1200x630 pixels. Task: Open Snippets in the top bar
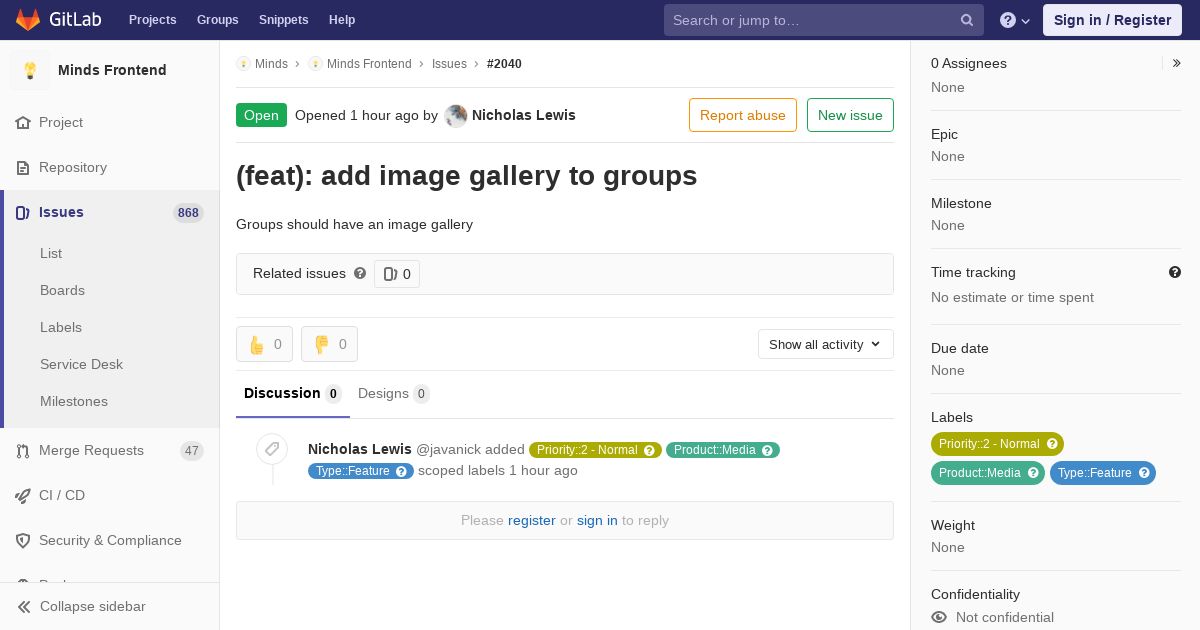284,20
